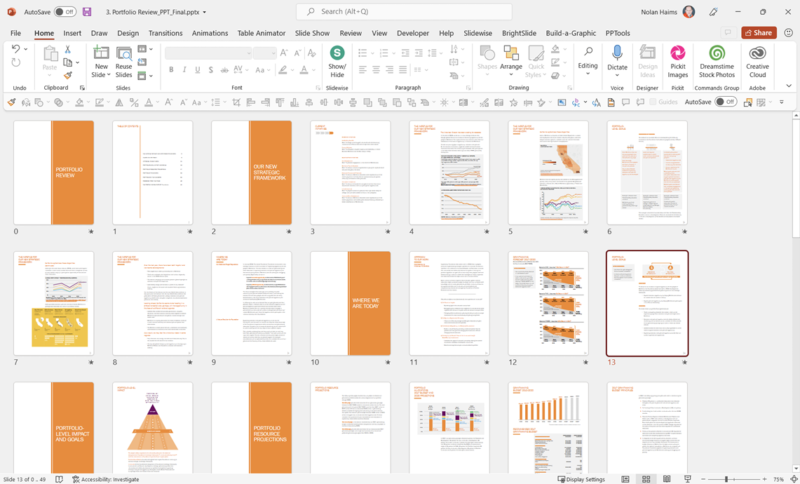The image size is (800, 484).
Task: Click the Reset slide icon in Slides group
Action: (142, 62)
